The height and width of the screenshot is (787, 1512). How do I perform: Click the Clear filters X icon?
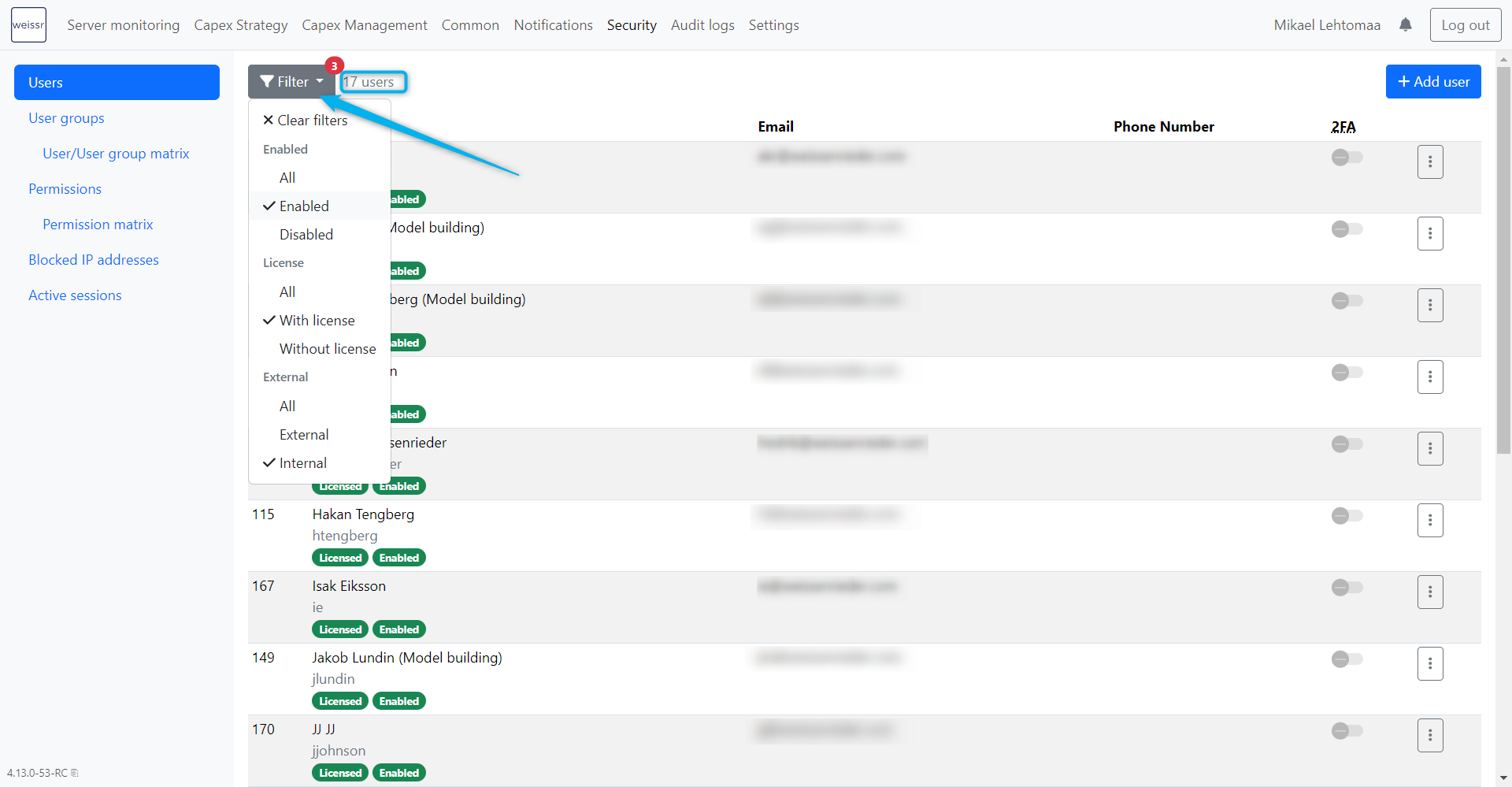pos(269,120)
